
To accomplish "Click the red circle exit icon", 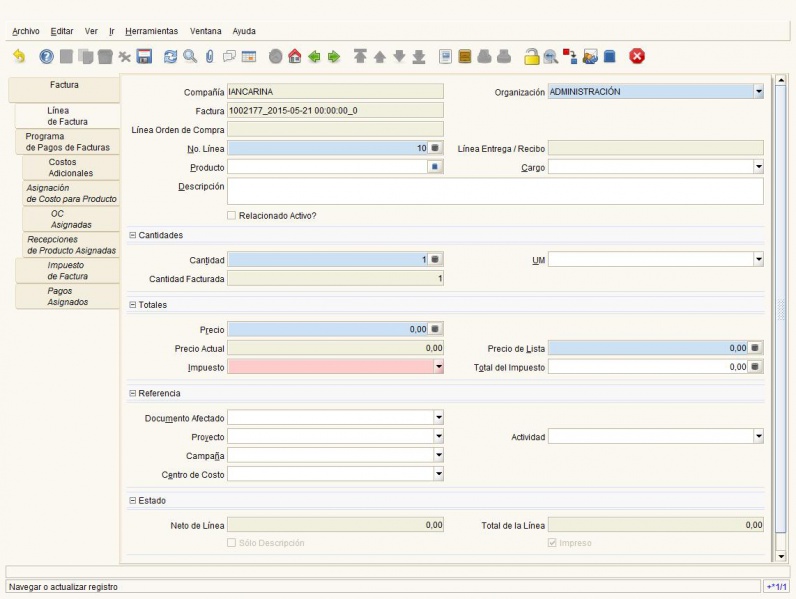I will [637, 56].
